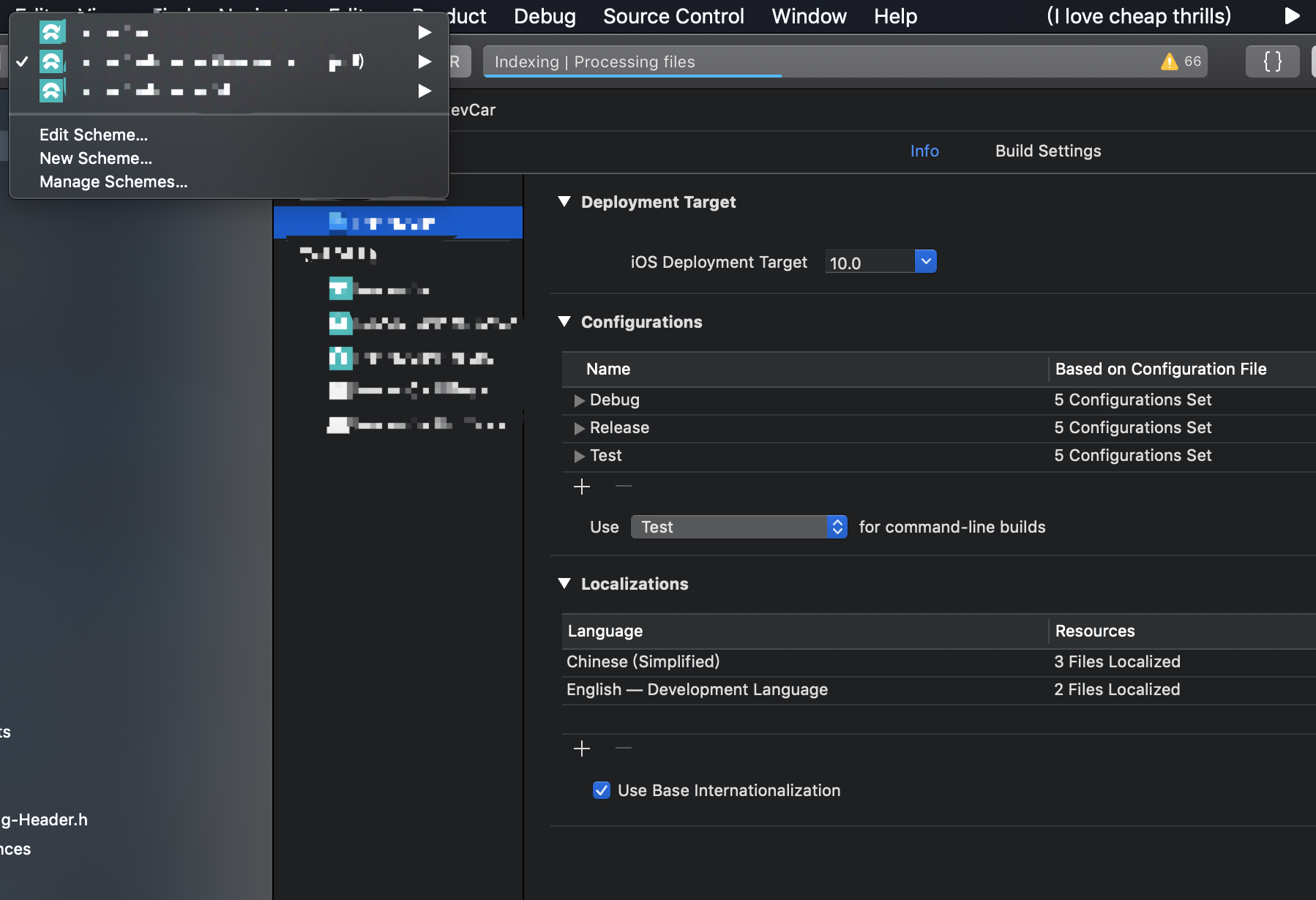Collapse the Localizations section

pyautogui.click(x=564, y=583)
